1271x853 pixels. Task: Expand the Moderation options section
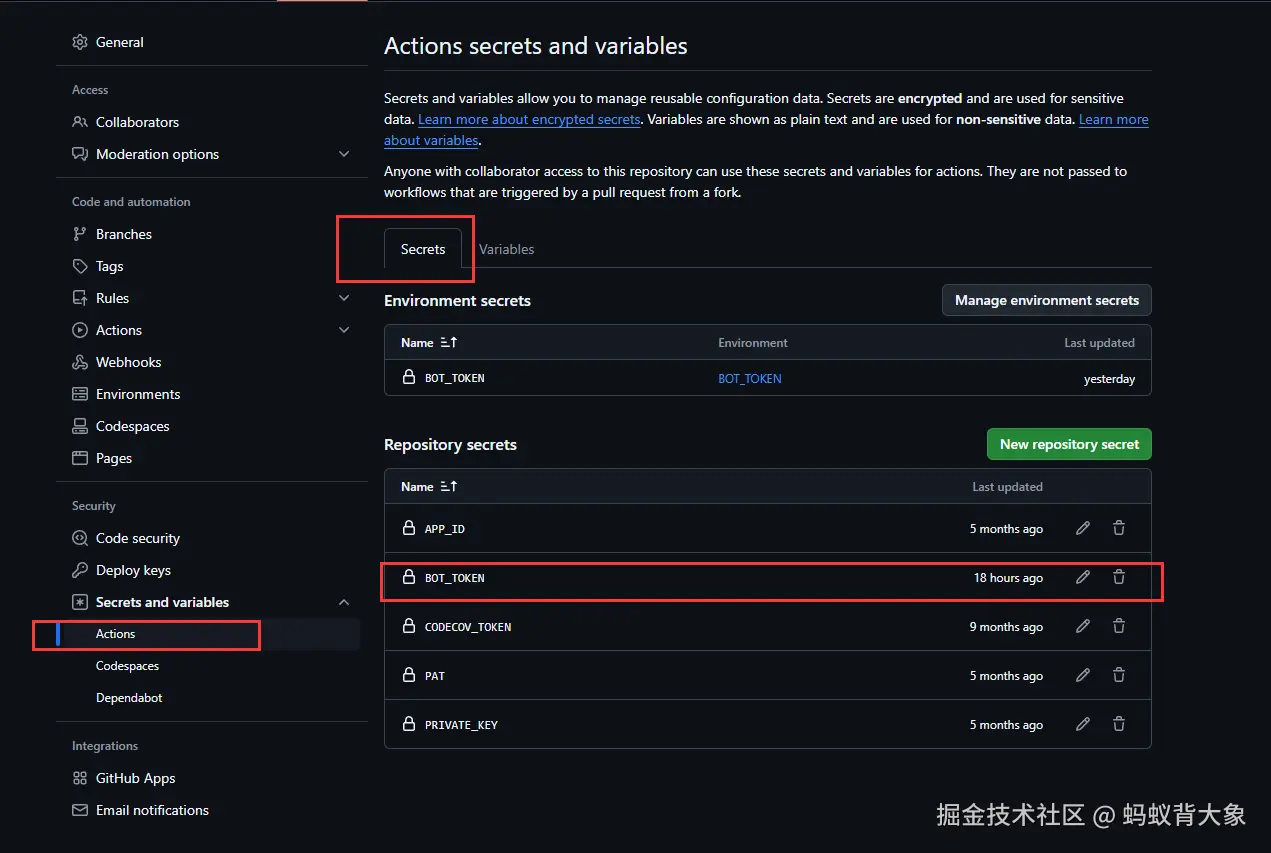[x=344, y=154]
